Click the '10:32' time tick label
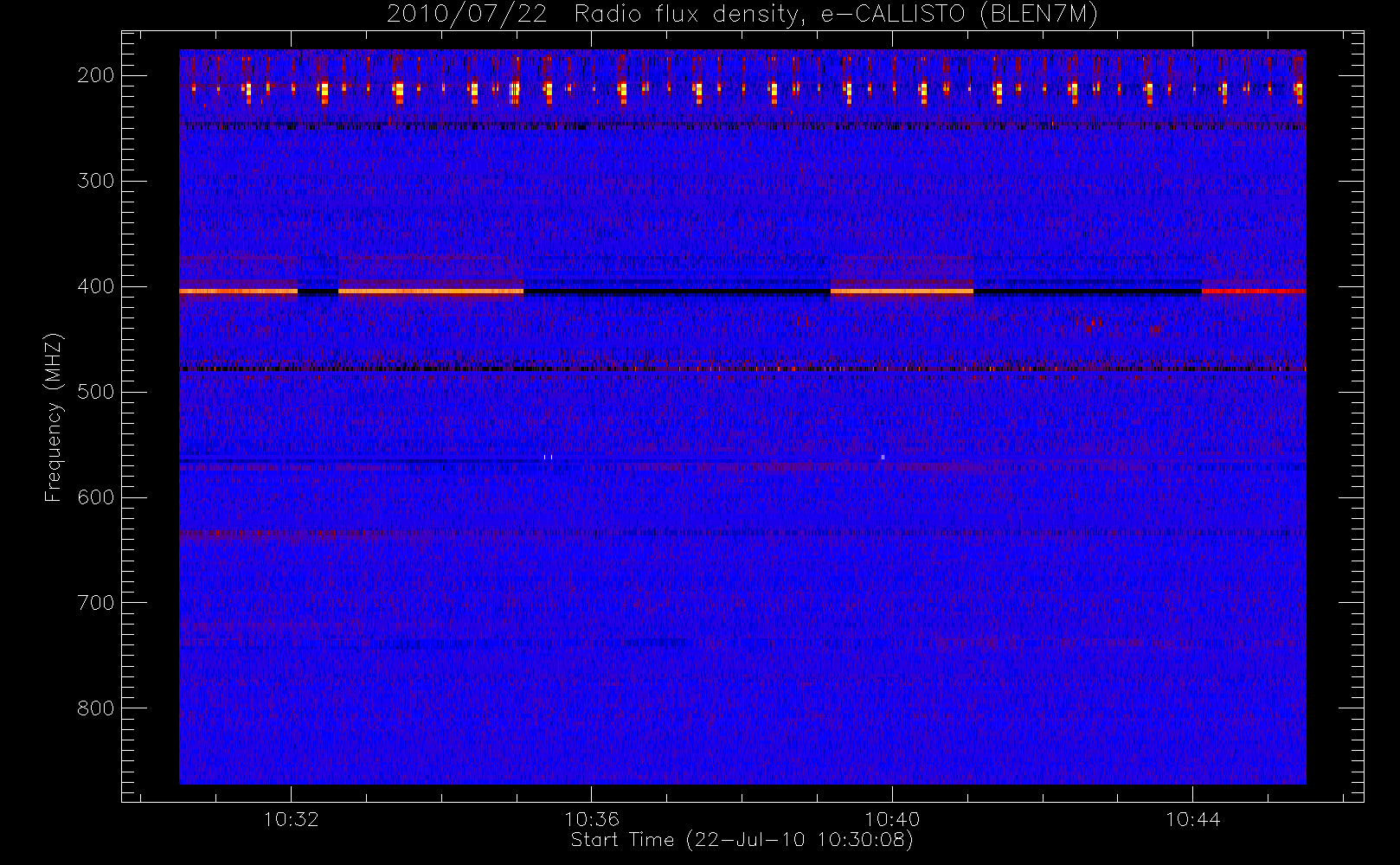This screenshot has height=865, width=1400. click(292, 819)
